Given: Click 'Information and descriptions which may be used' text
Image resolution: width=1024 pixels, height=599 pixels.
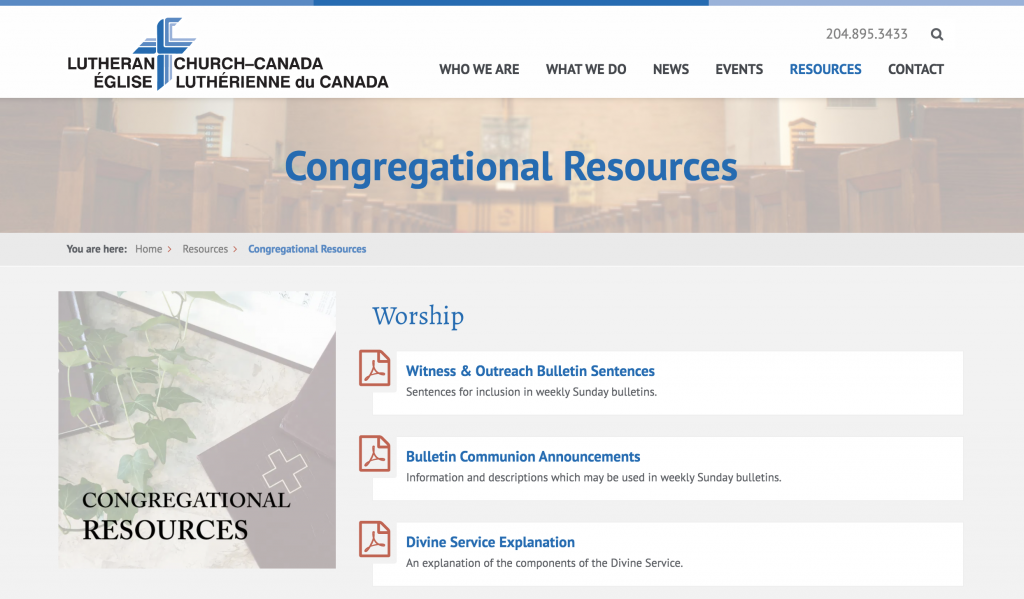Looking at the screenshot, I should tap(594, 478).
